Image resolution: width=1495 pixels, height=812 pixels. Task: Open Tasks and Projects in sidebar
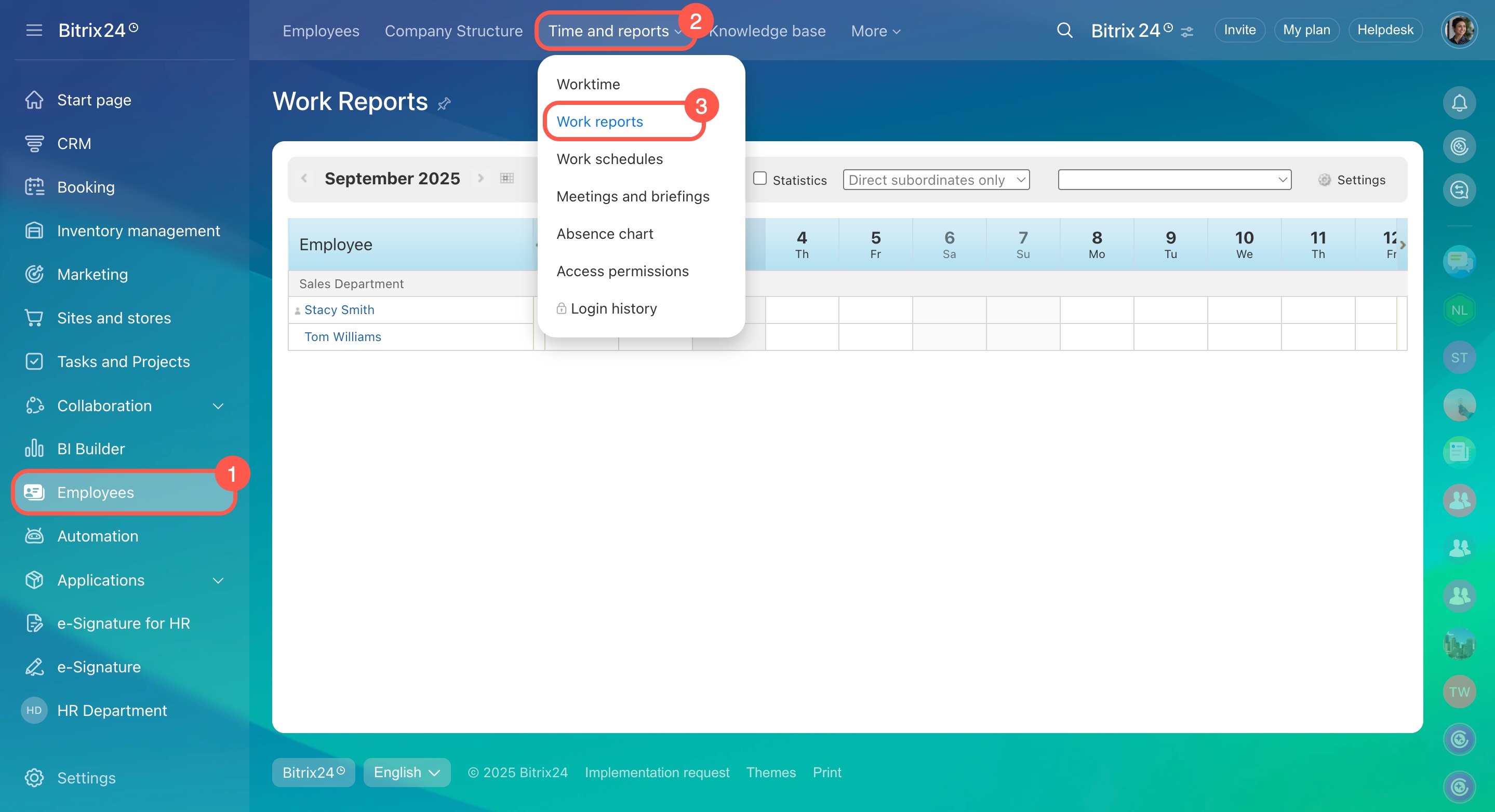124,361
